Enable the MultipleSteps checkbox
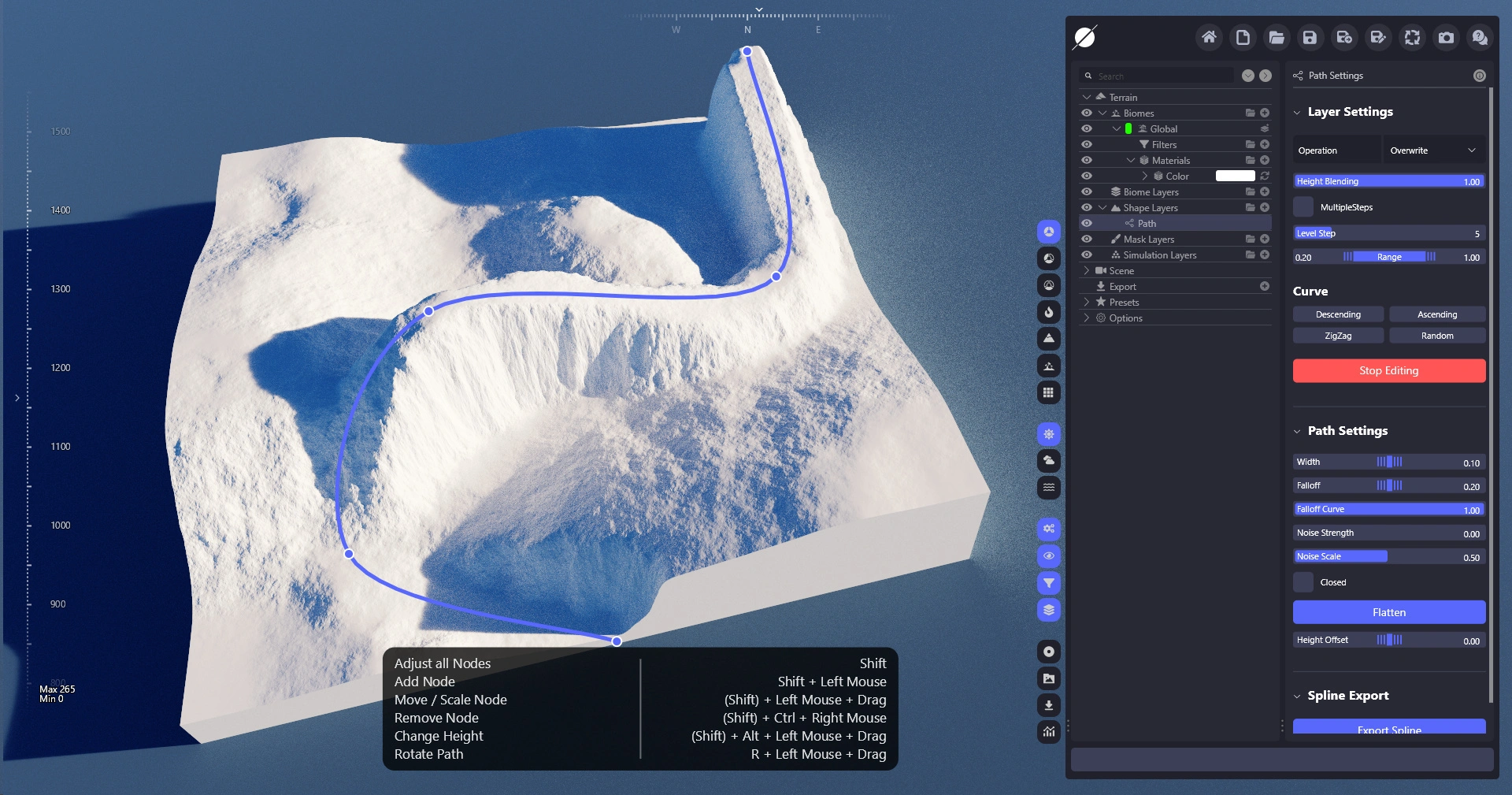This screenshot has width=1512, height=795. pos(1303,207)
